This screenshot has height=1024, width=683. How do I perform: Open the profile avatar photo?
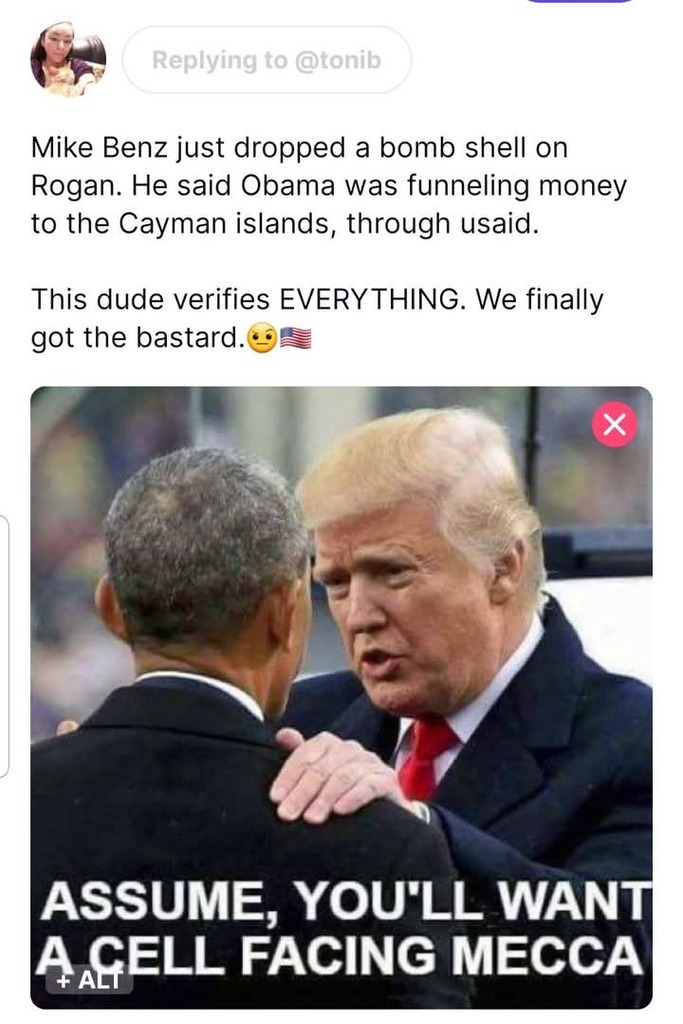pos(68,60)
